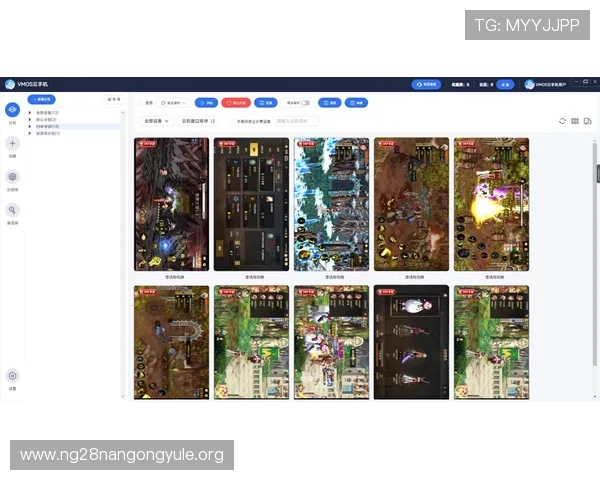Click the cloud phone window sort button
600x480 pixels.
pos(198,121)
